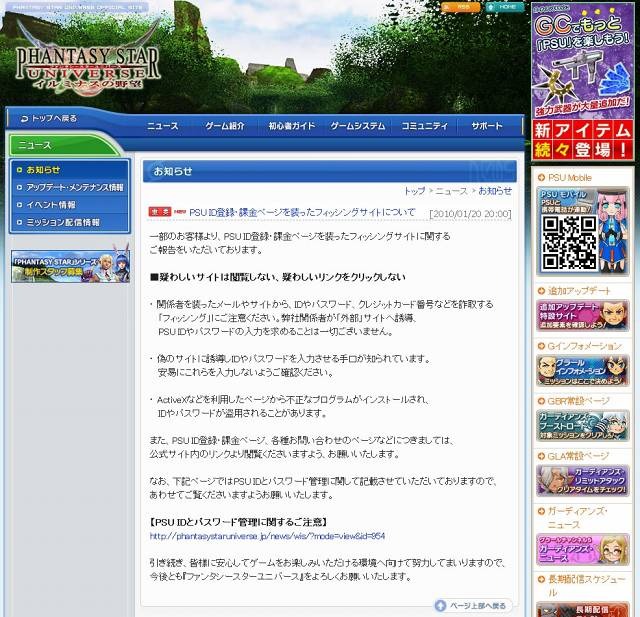Click the ガーディアンズ・ニュース heading
Screen dimensions: 640x617
coord(578,517)
